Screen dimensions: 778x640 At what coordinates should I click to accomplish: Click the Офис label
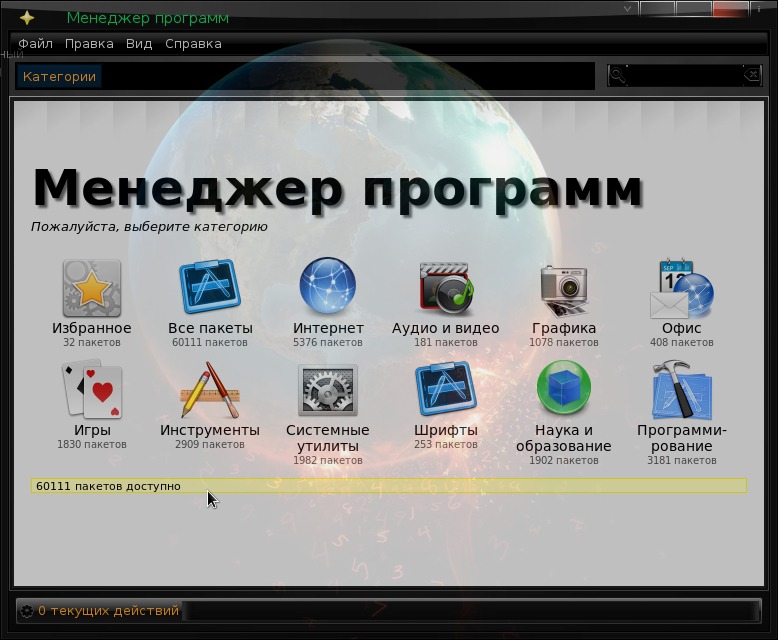tap(682, 328)
